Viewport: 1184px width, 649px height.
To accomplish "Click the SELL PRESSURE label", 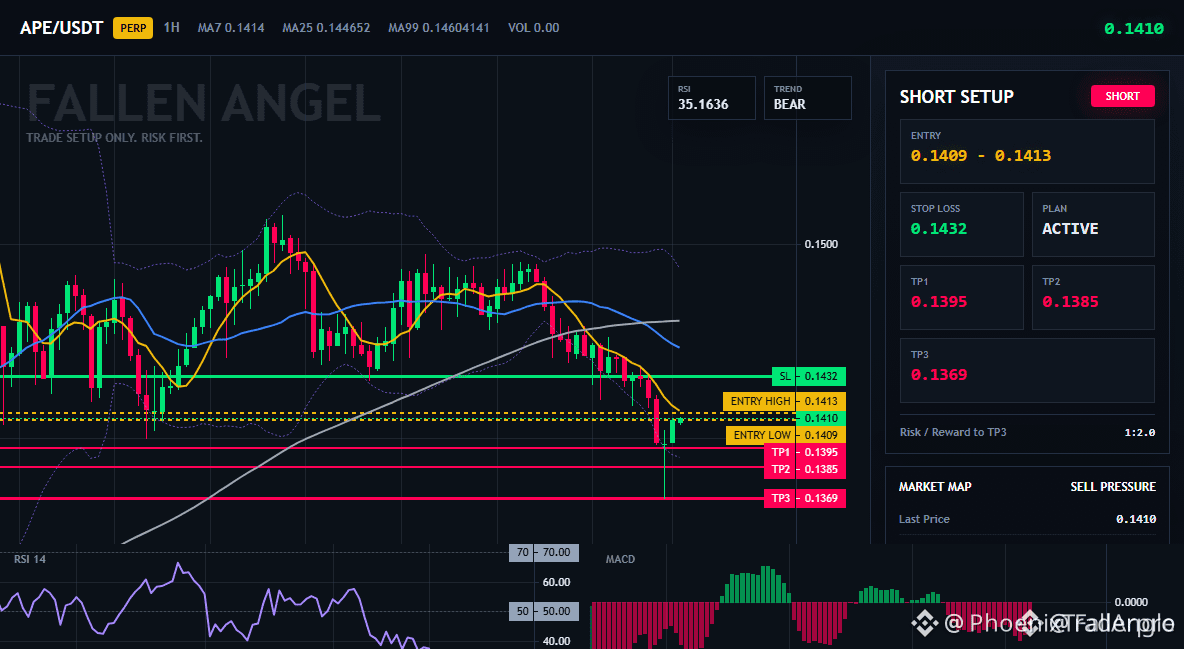I will point(1112,487).
